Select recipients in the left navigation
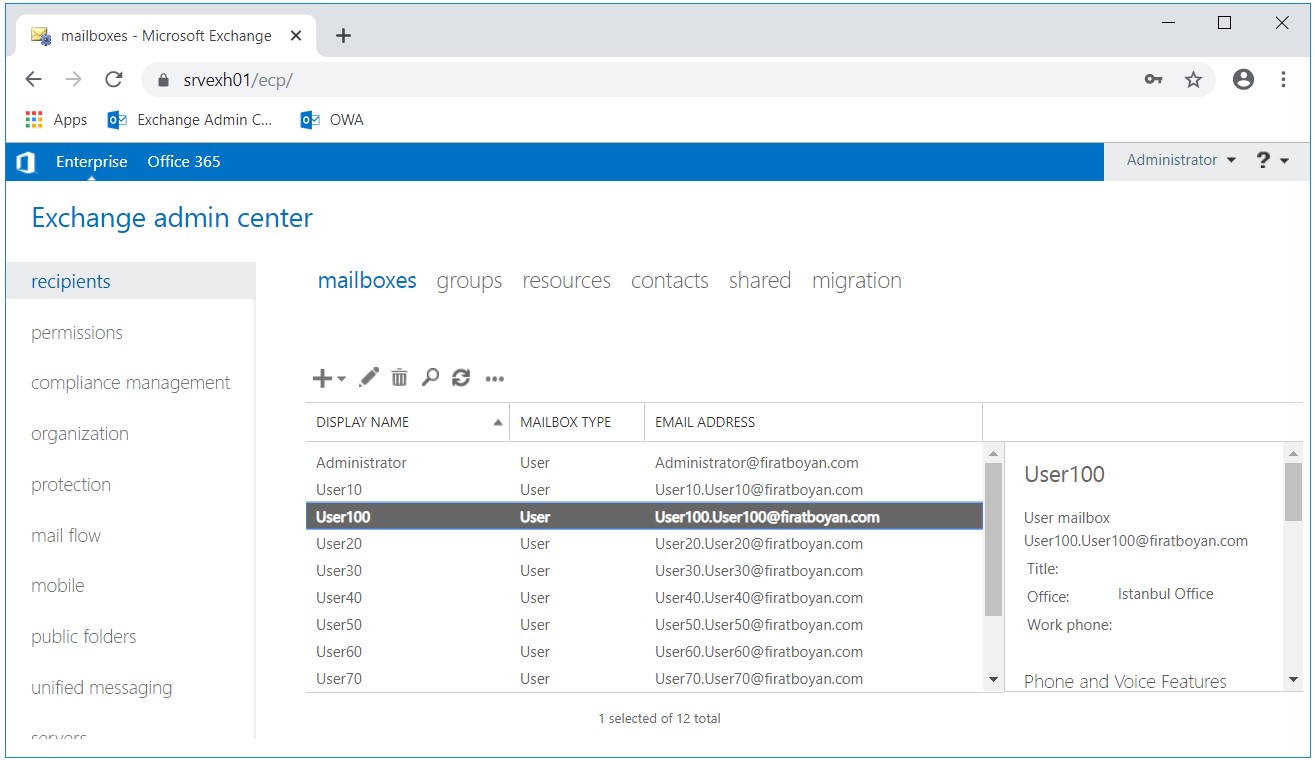 click(x=130, y=281)
